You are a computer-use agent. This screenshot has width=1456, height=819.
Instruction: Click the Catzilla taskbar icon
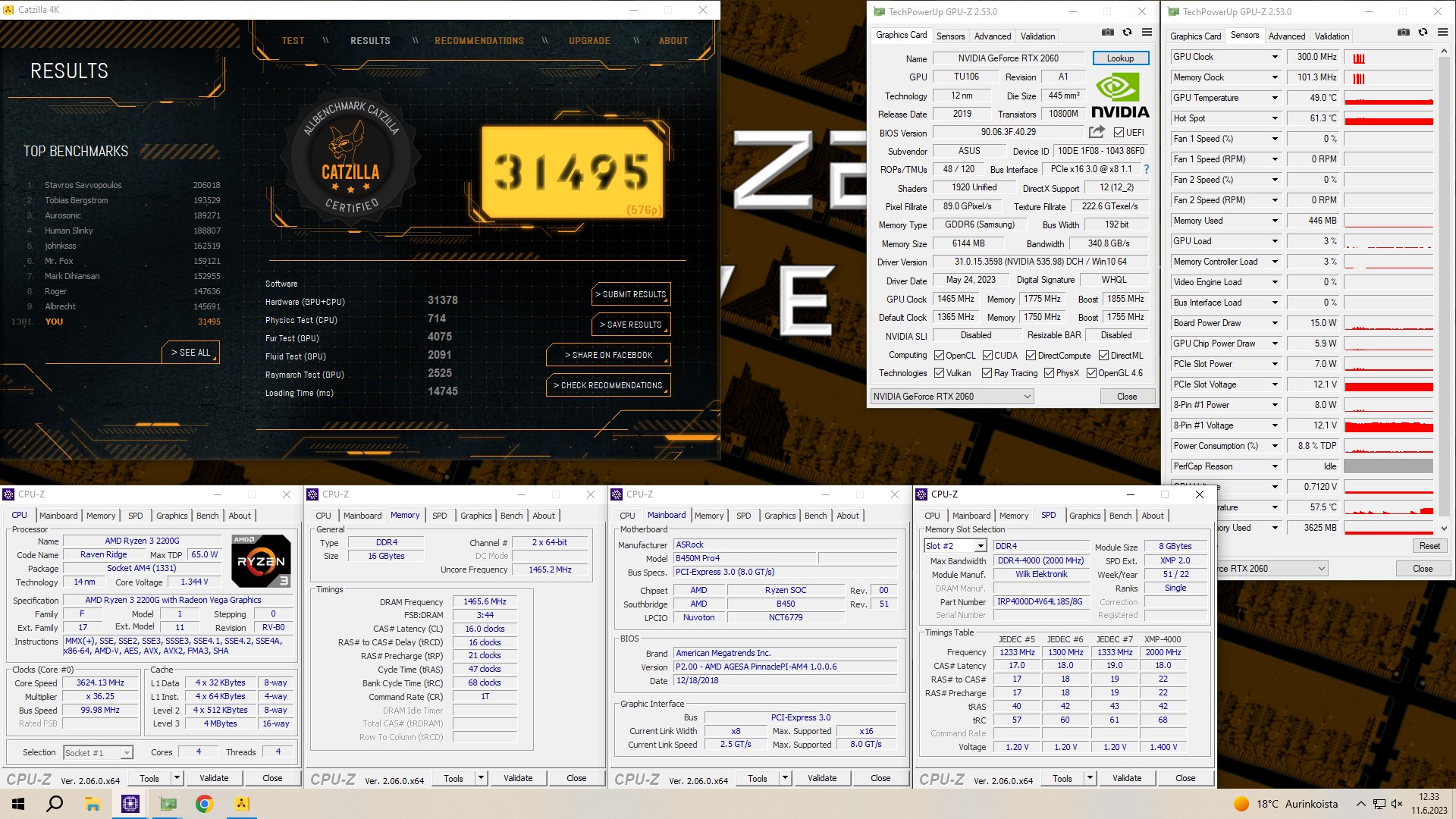[242, 804]
